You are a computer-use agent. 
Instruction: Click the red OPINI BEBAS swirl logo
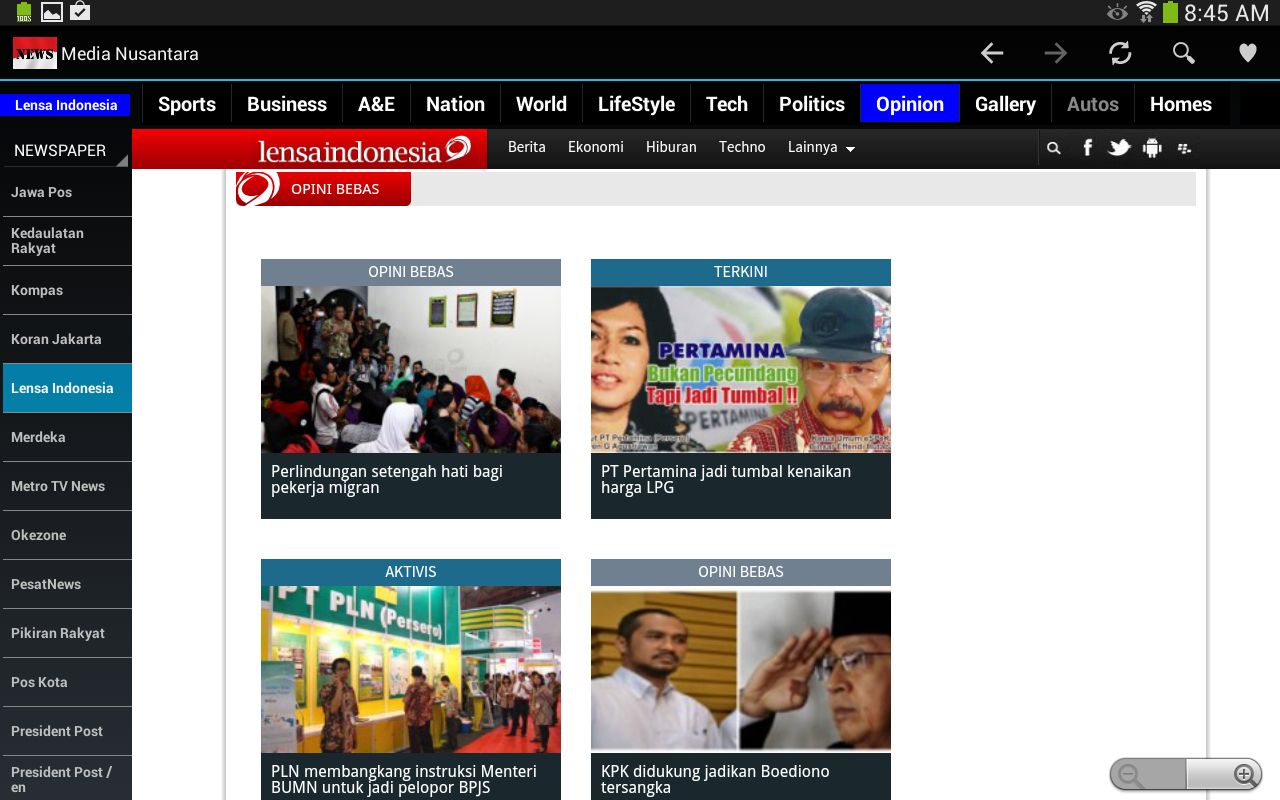pos(257,188)
